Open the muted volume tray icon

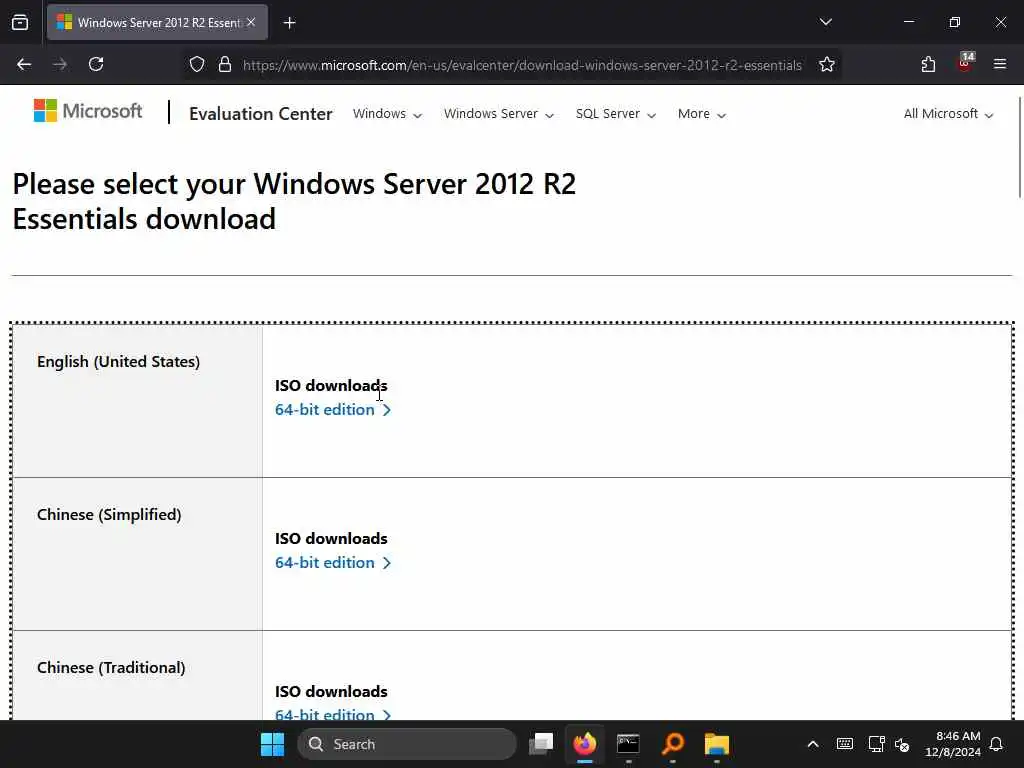point(902,744)
